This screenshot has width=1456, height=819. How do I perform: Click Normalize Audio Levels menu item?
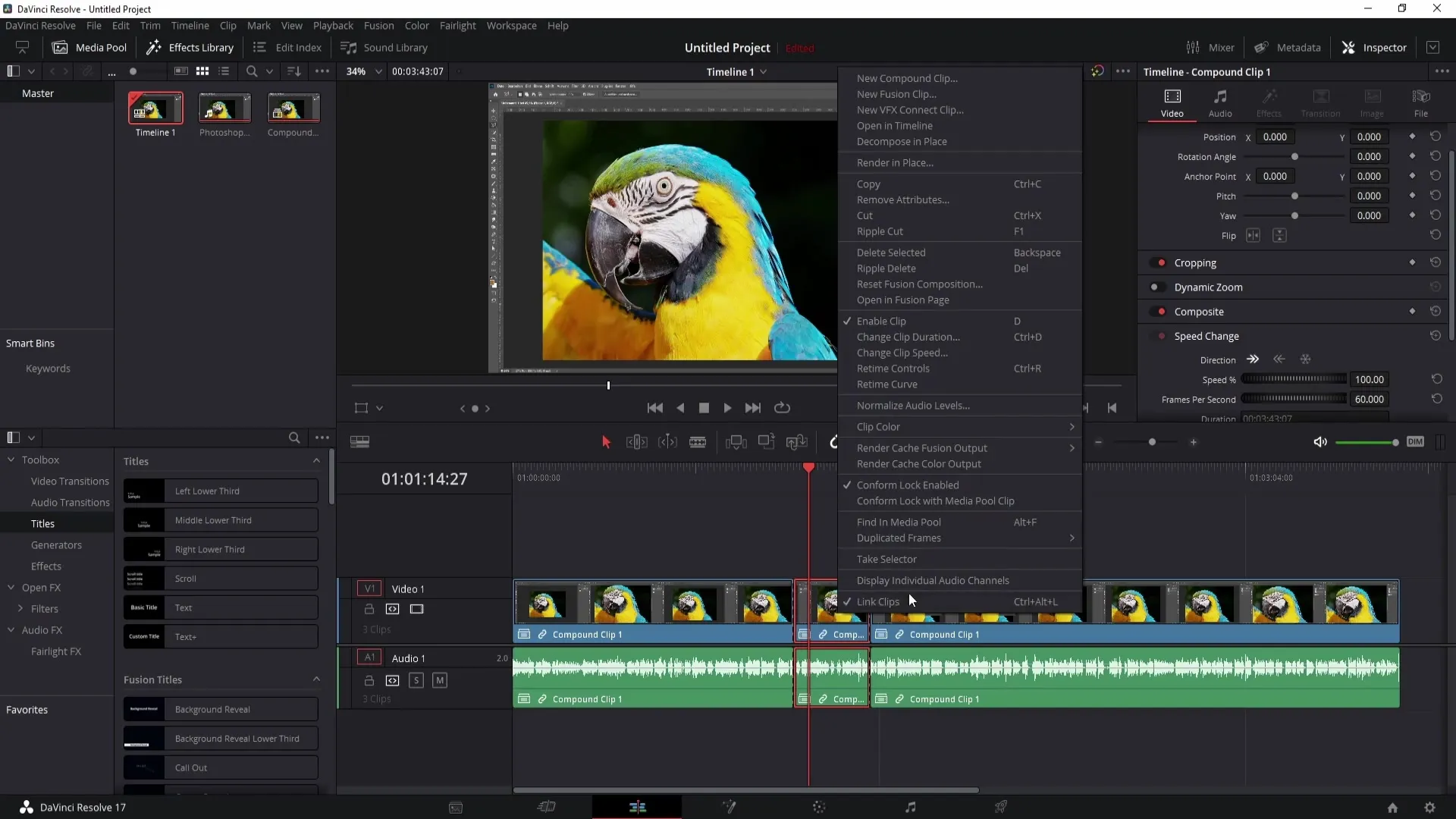point(913,405)
